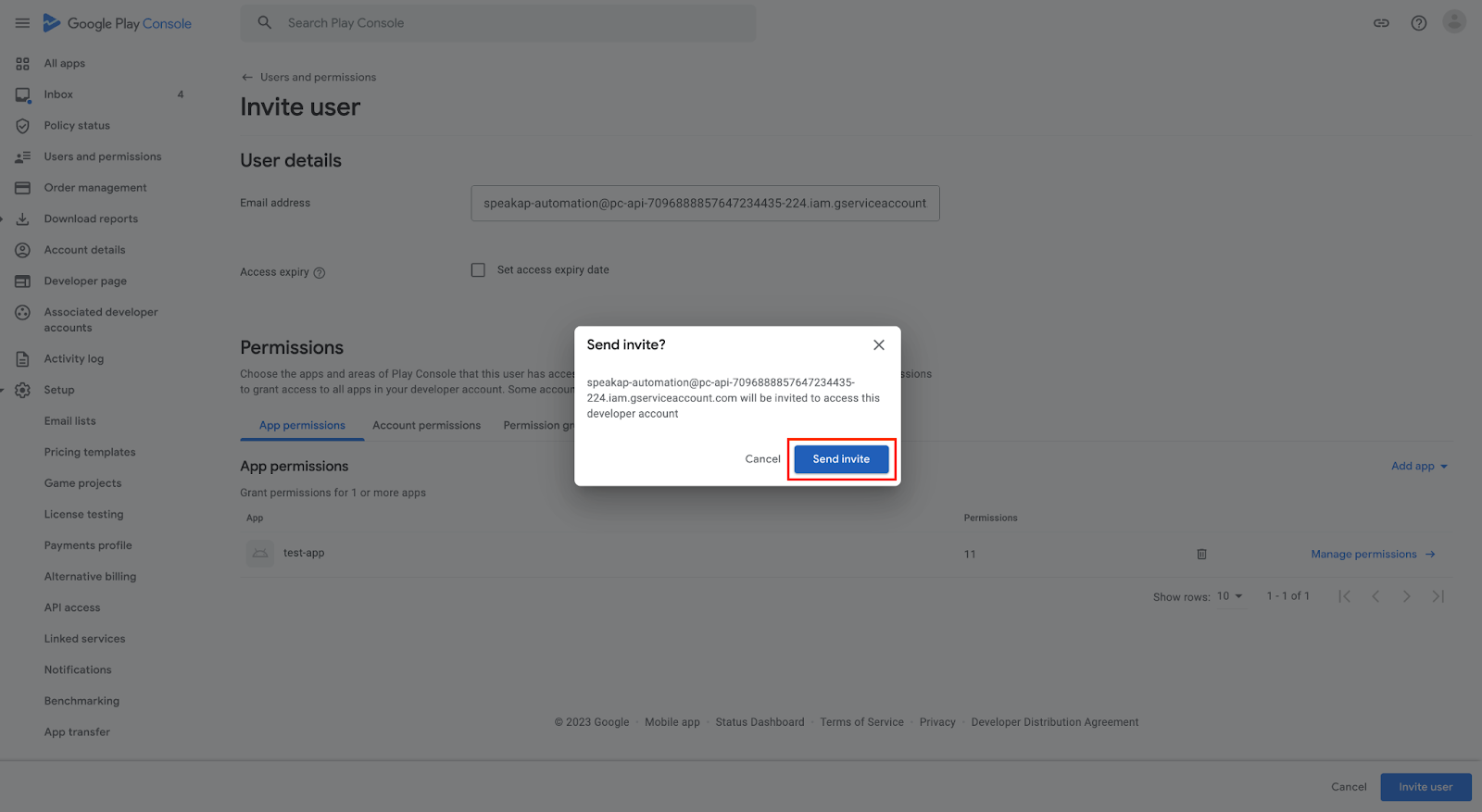Switch to the Permission groups tab

(538, 426)
